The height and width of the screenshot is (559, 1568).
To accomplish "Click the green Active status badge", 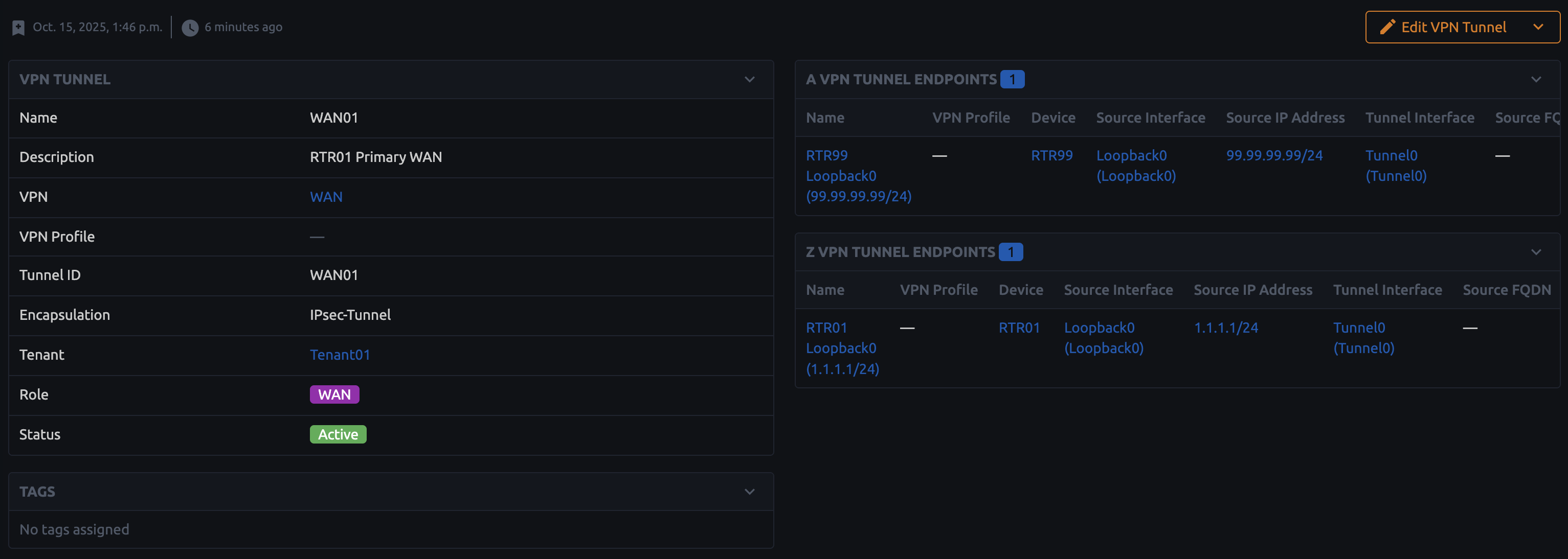I will pyautogui.click(x=338, y=434).
